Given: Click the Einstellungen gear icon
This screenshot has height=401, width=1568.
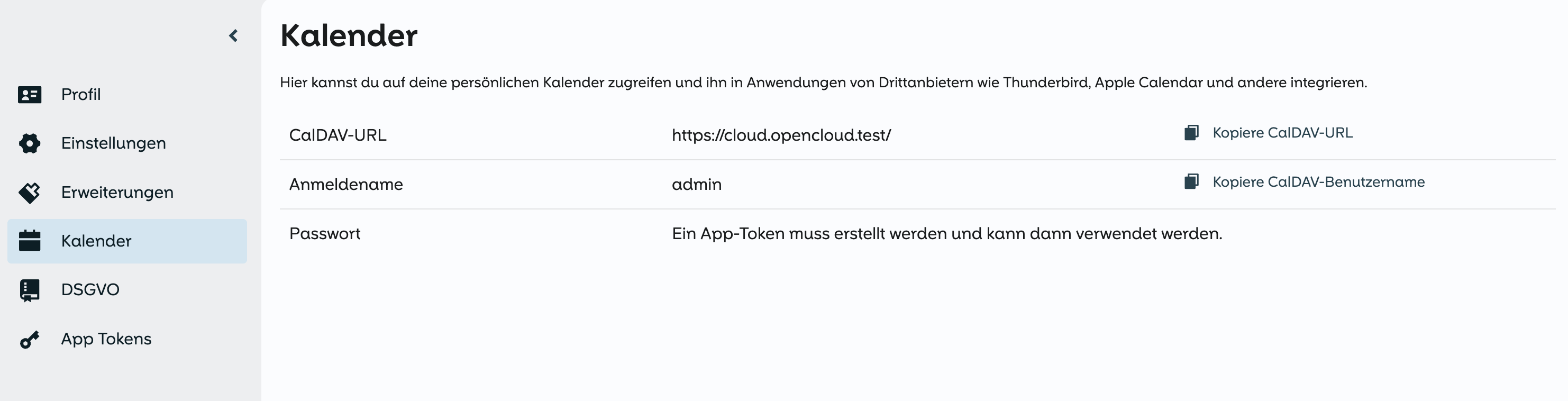Looking at the screenshot, I should click(29, 143).
